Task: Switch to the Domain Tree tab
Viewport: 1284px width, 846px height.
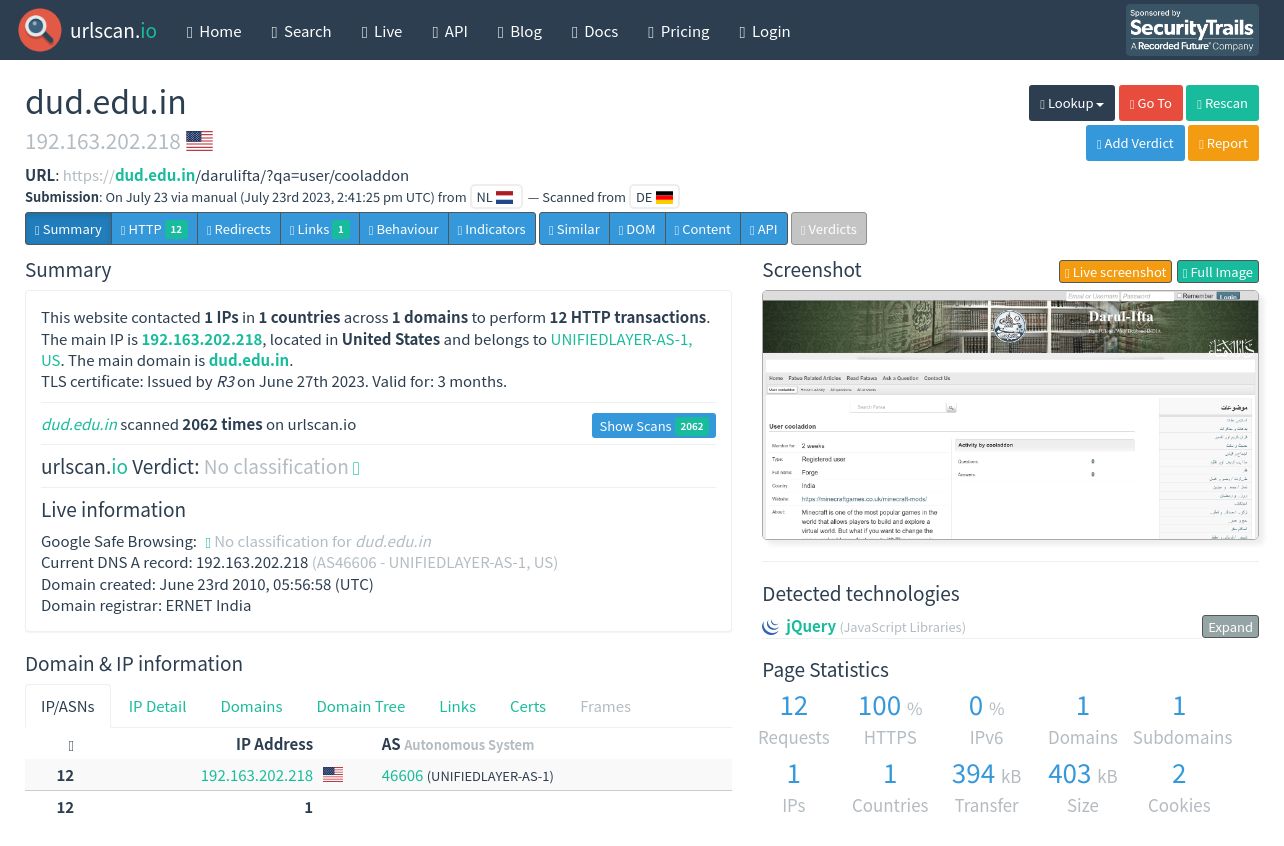Action: click(361, 706)
